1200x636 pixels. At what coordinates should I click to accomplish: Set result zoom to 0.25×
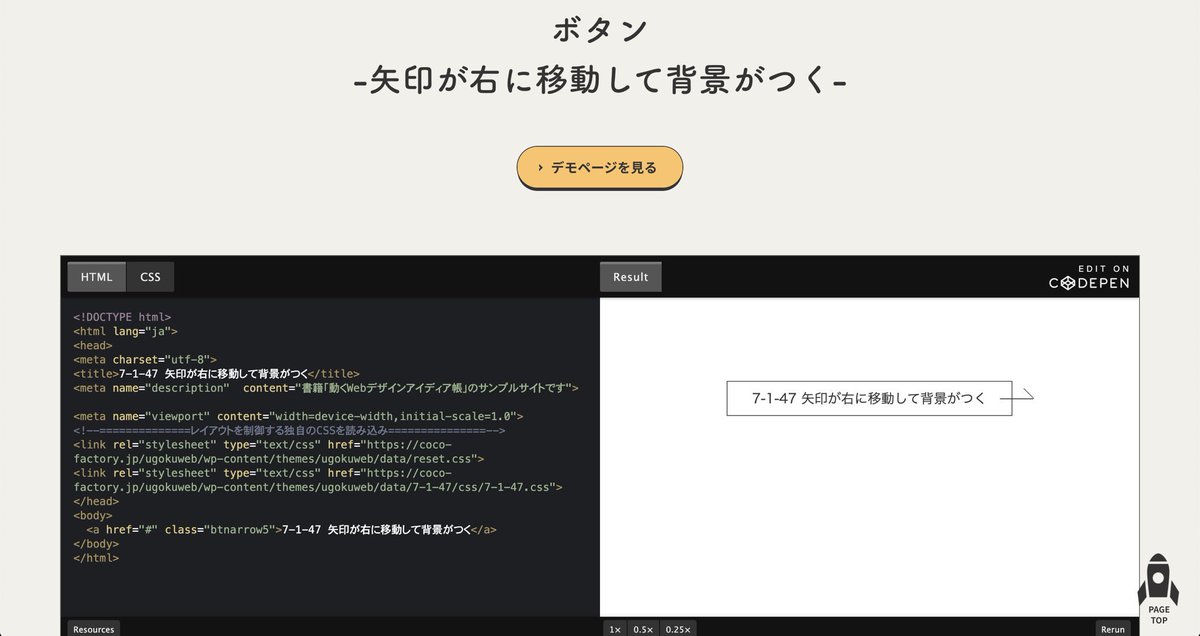tap(678, 629)
